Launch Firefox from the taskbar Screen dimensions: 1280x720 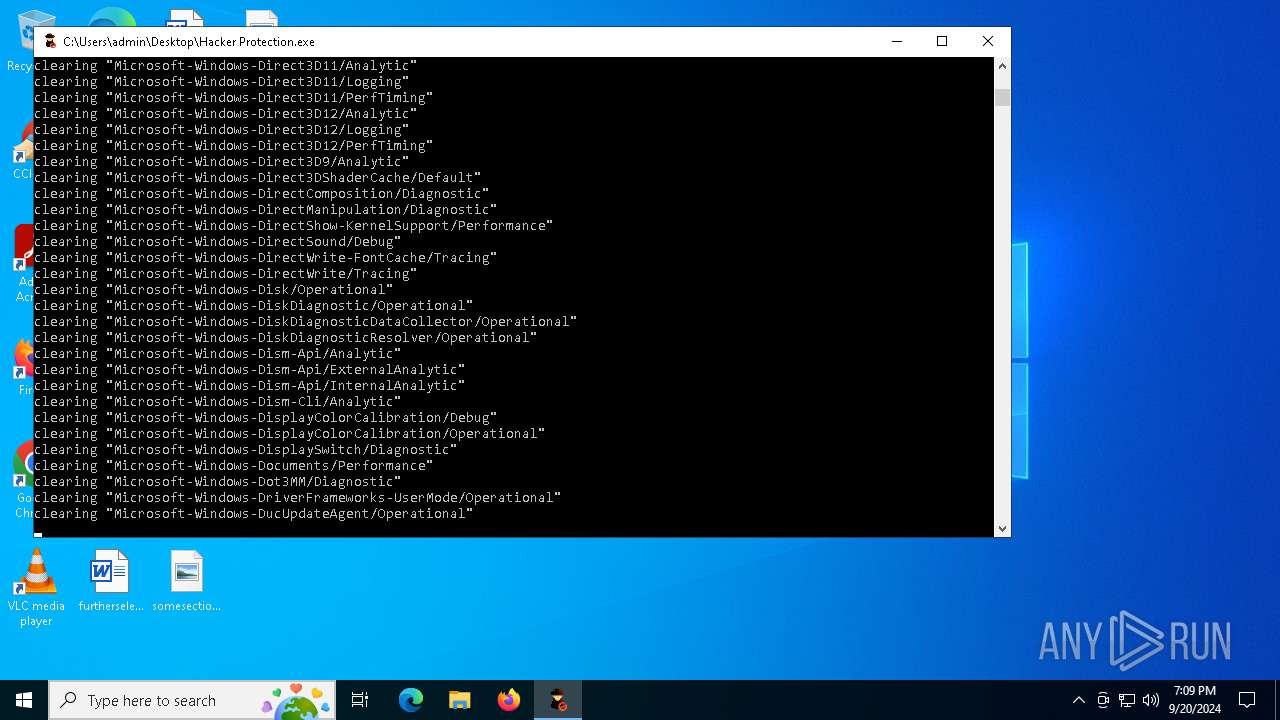[x=508, y=700]
